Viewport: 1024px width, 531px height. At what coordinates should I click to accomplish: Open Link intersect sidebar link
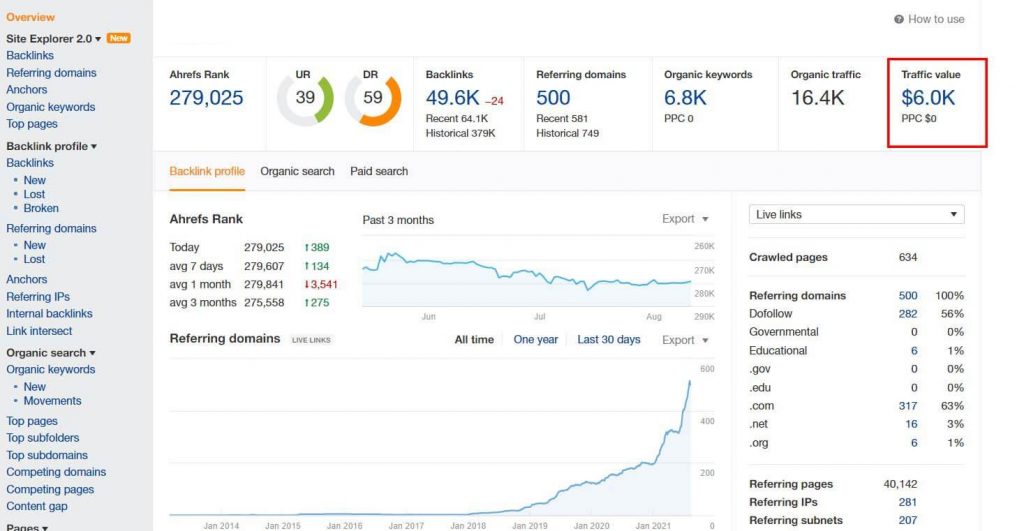39,331
